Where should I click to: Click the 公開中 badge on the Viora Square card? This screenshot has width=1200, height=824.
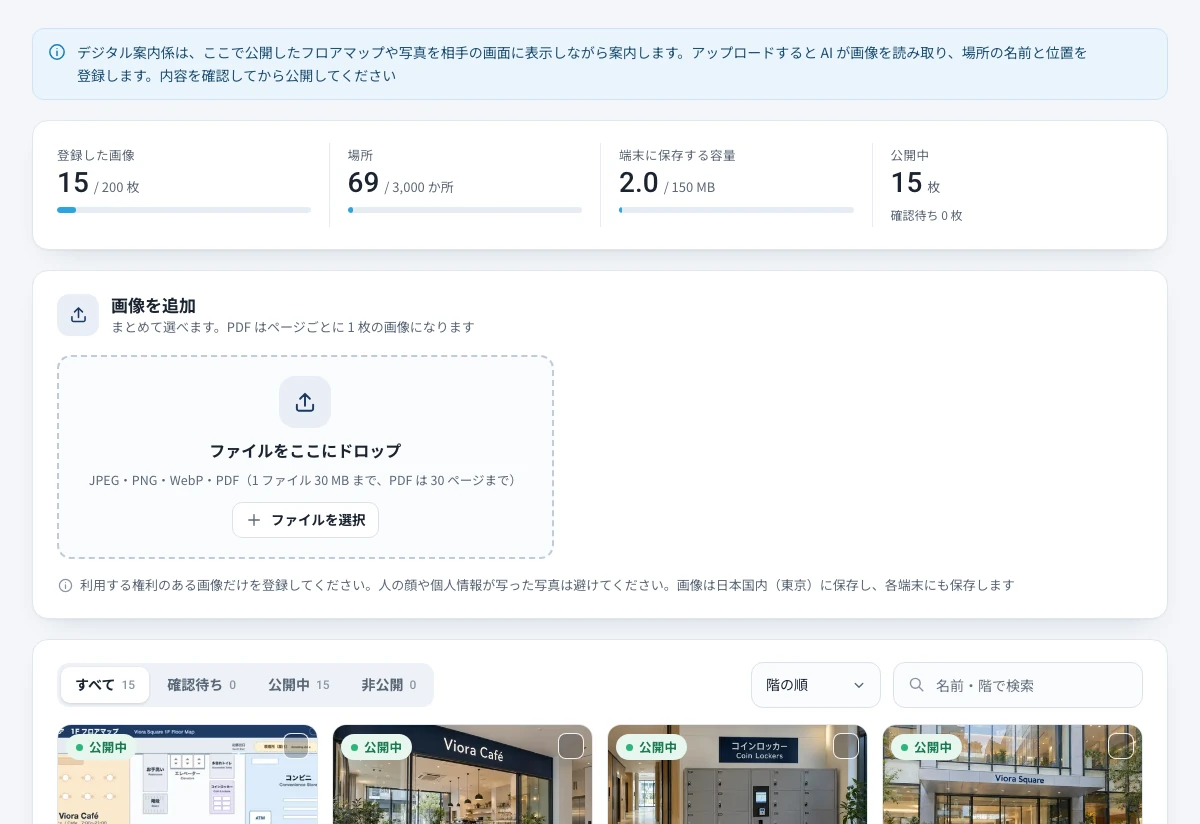926,747
